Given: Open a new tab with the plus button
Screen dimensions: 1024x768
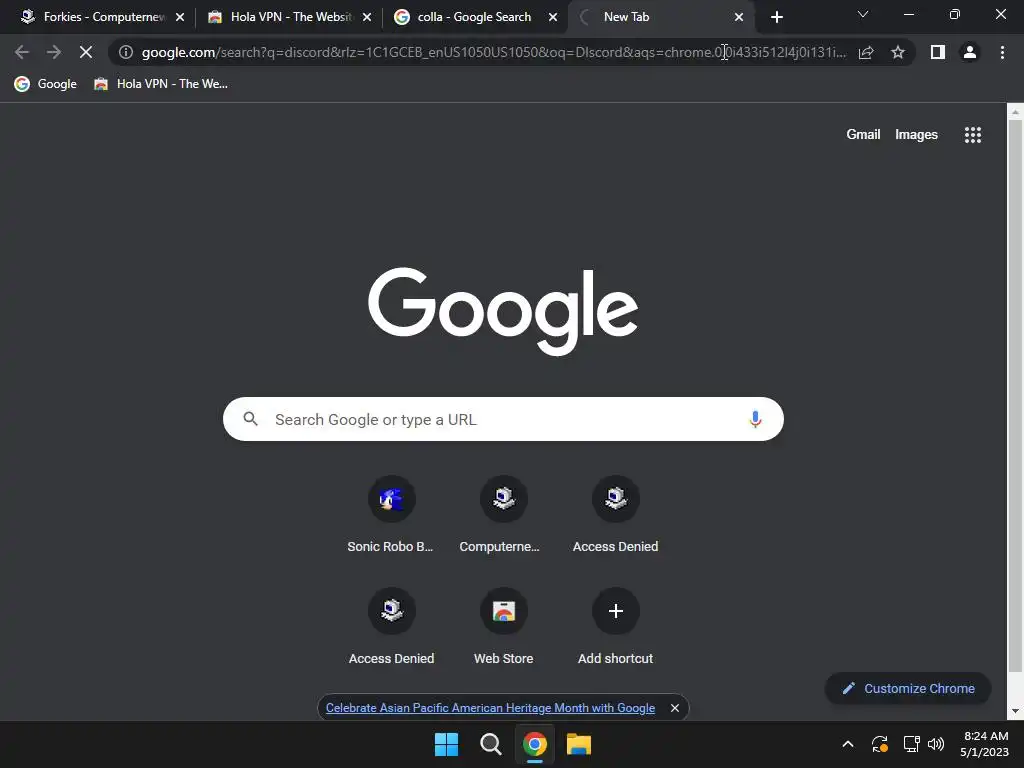Looking at the screenshot, I should tap(776, 17).
